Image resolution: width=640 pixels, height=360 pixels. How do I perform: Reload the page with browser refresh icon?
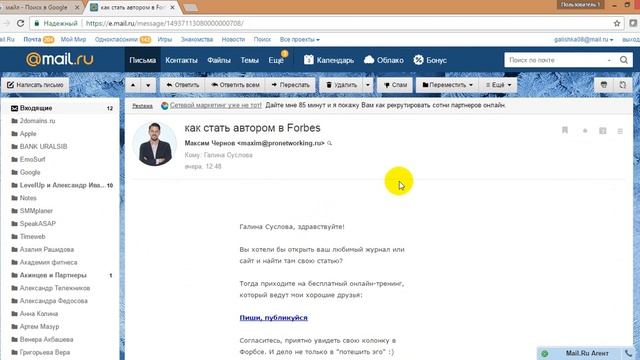click(x=20, y=24)
